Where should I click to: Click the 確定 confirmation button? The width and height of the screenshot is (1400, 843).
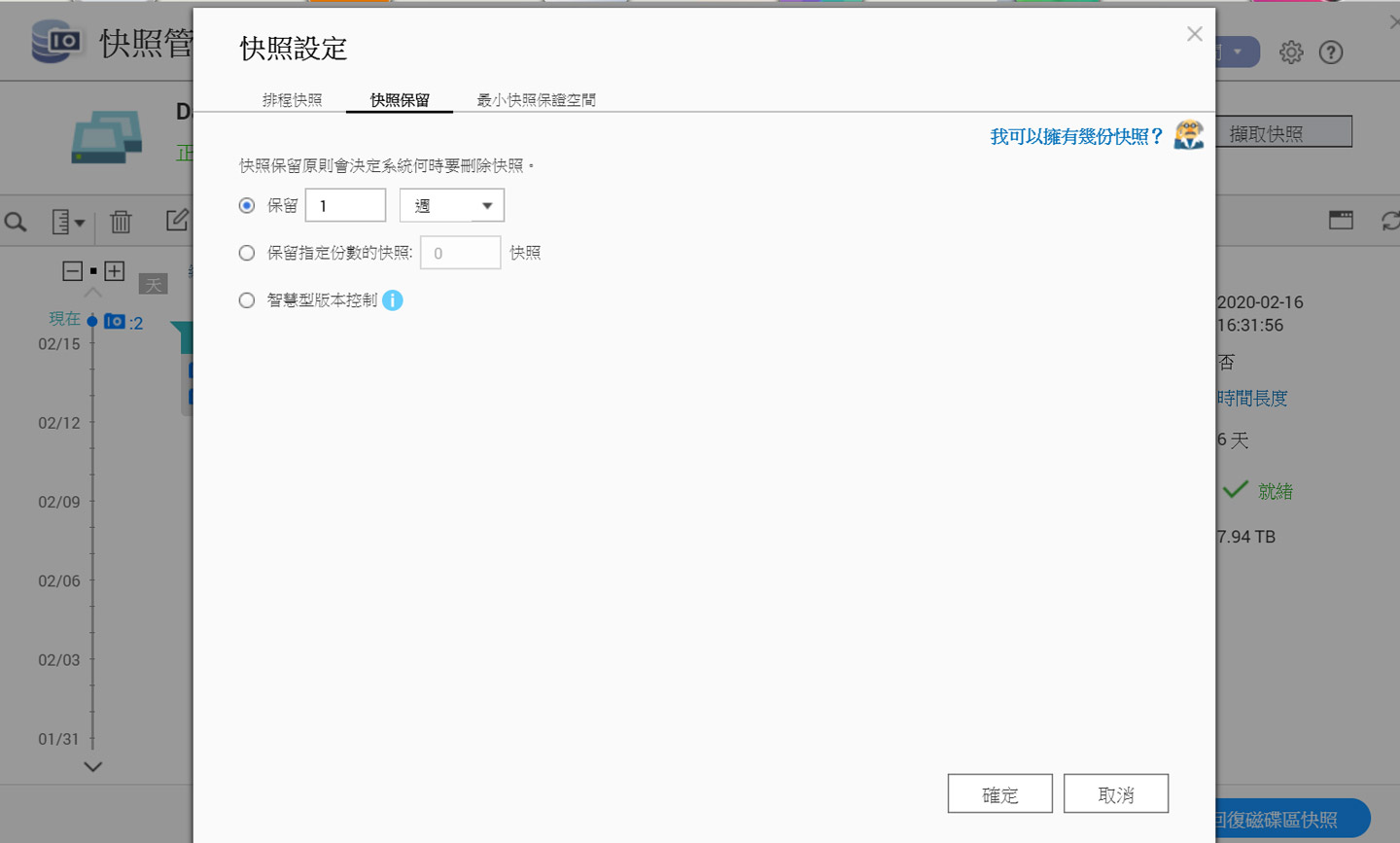(x=999, y=792)
